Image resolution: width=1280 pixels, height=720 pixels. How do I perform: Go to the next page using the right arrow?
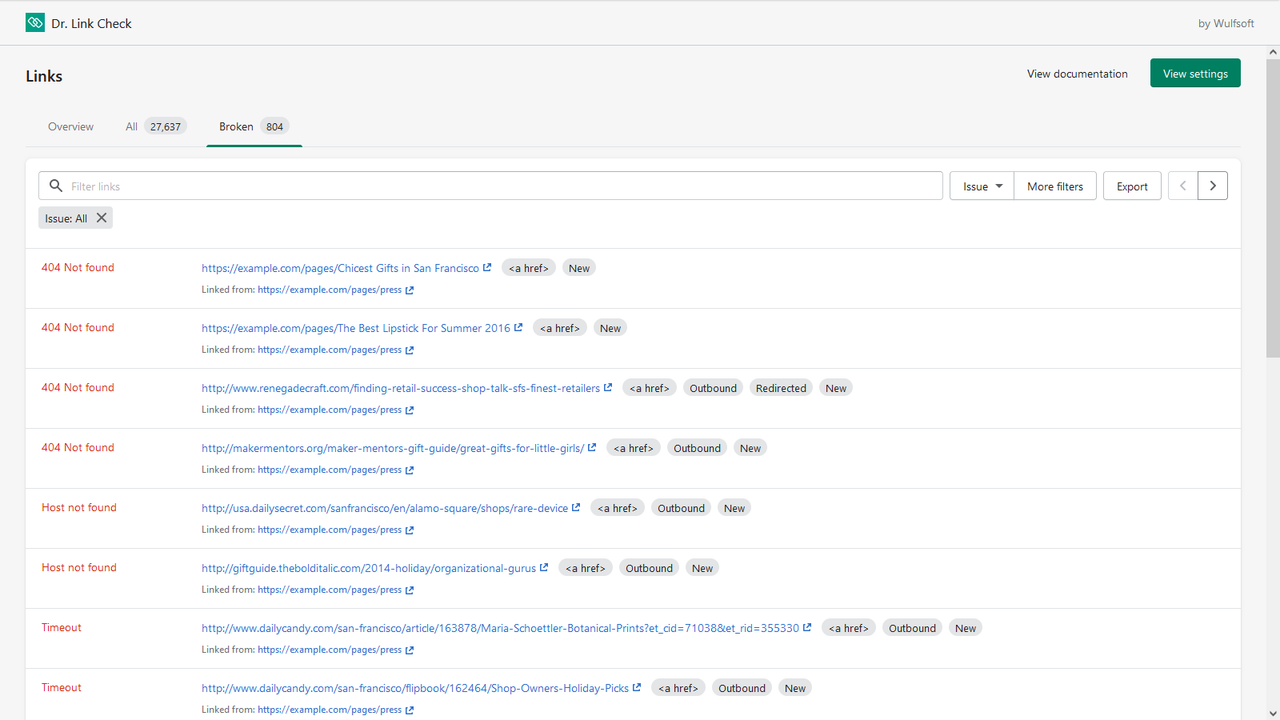(1212, 185)
